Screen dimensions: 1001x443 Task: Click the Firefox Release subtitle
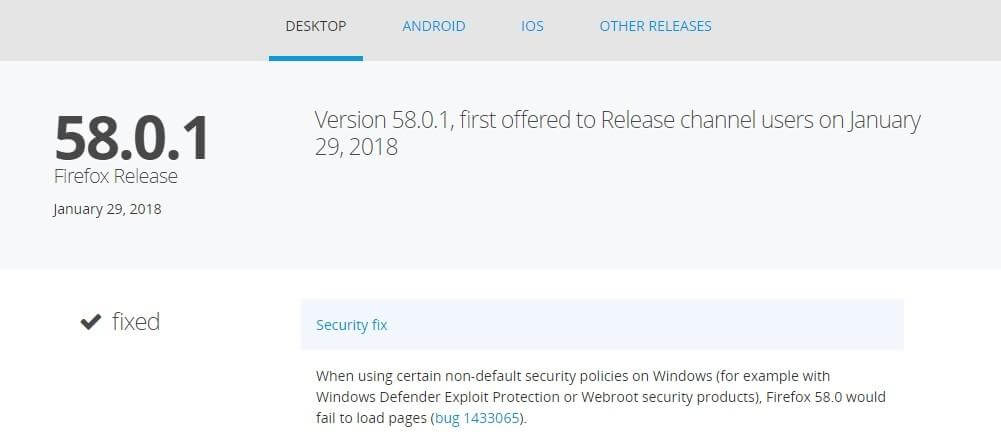coord(116,176)
